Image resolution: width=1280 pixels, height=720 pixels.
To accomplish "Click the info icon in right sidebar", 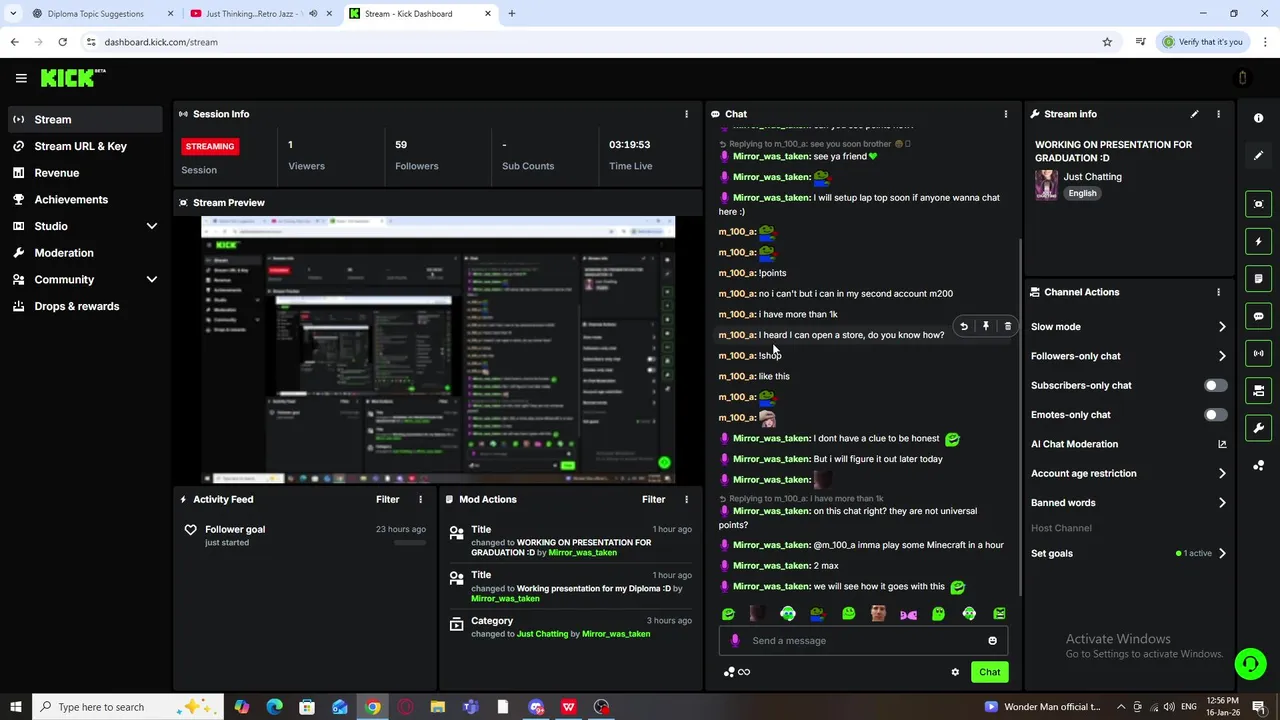I will tap(1258, 118).
